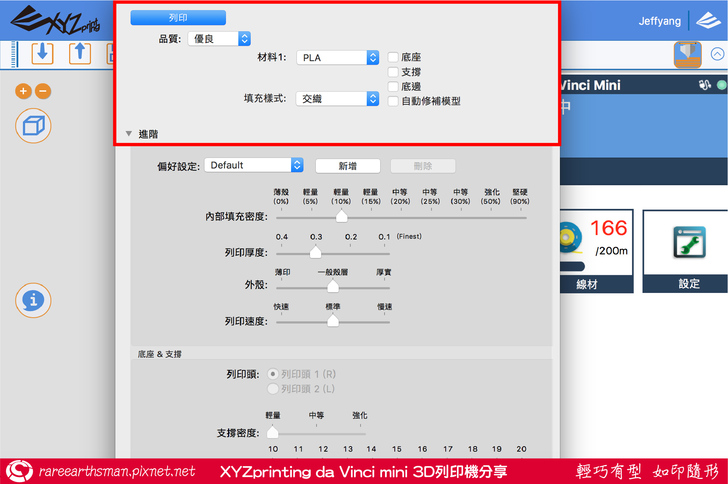Click the export (up arrow) toolbar icon

pyautogui.click(x=80, y=53)
